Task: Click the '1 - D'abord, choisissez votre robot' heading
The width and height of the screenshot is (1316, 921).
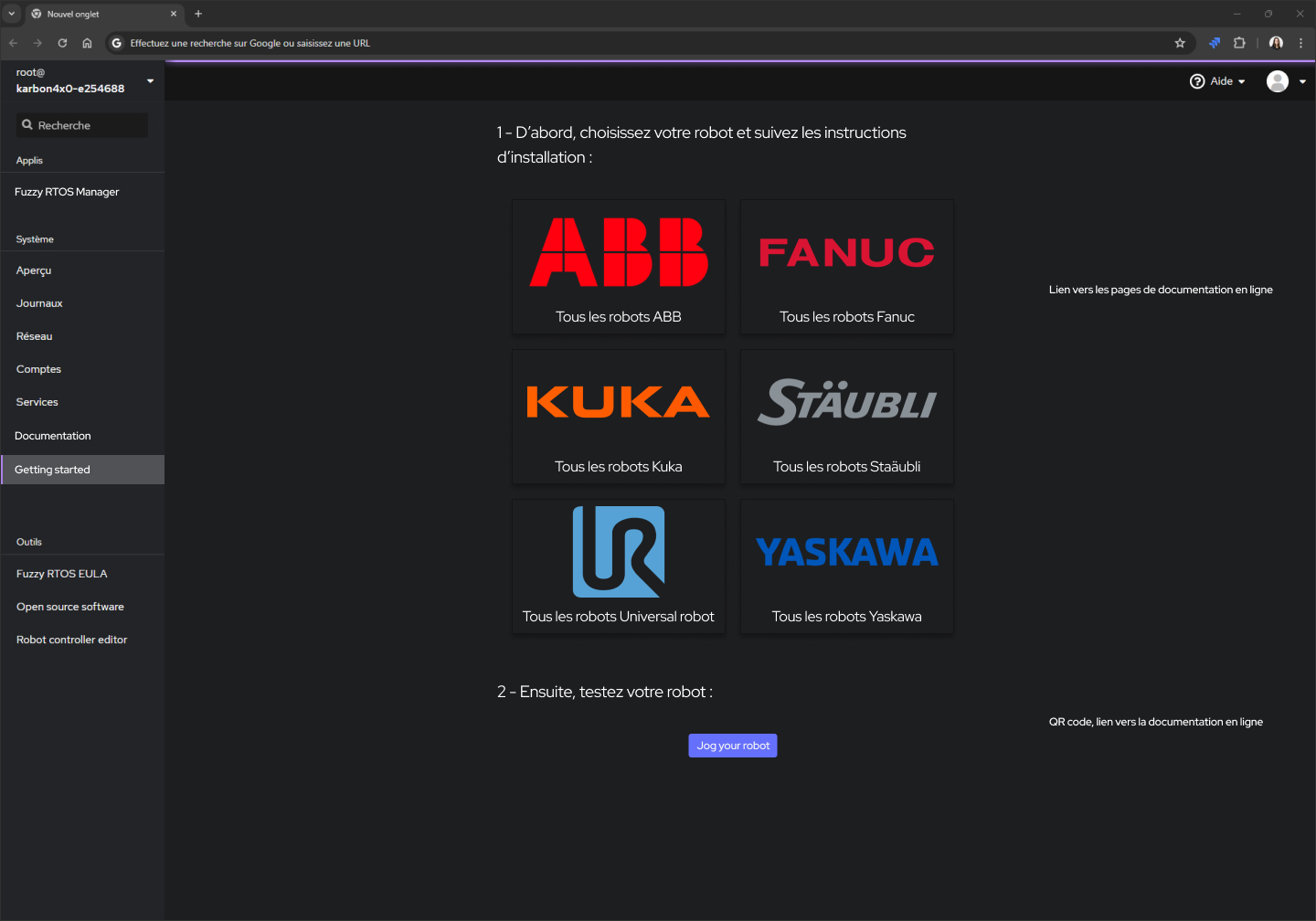Action: click(x=702, y=144)
